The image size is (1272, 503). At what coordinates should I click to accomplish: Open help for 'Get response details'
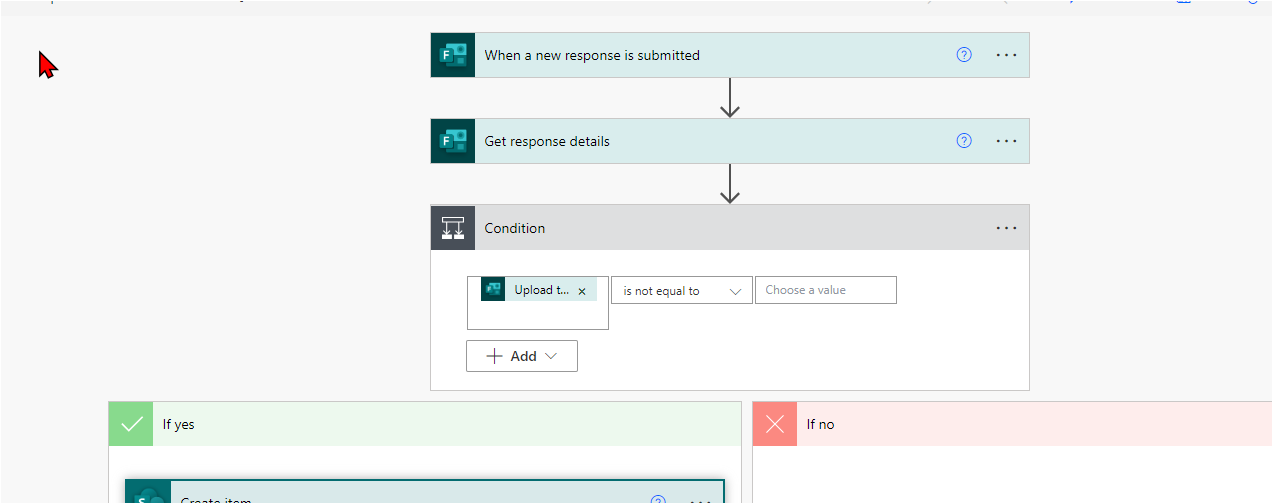(x=964, y=141)
